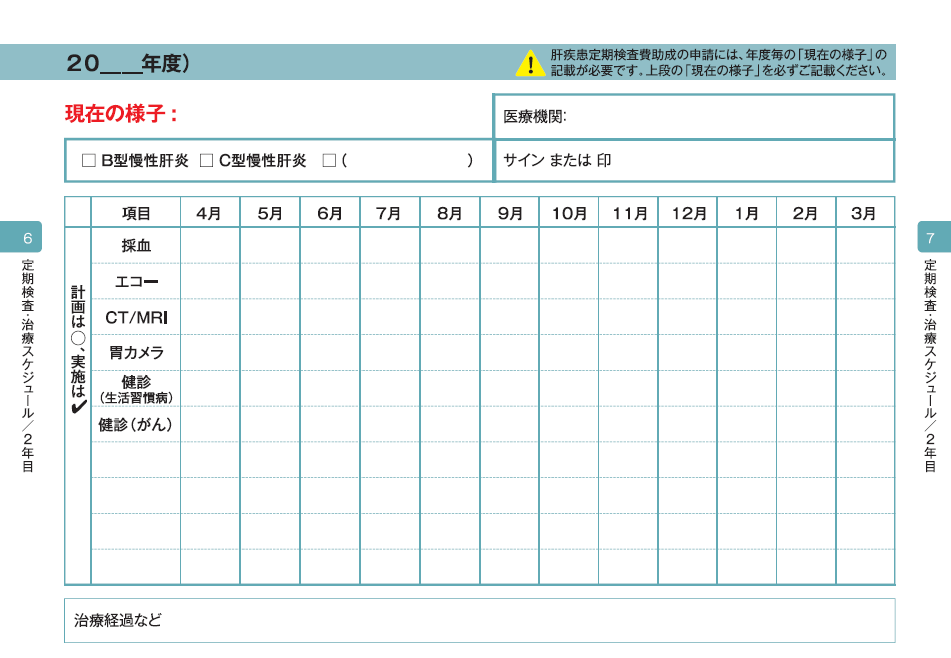
Task: Select page tab 7 on right edge
Action: click(x=934, y=237)
